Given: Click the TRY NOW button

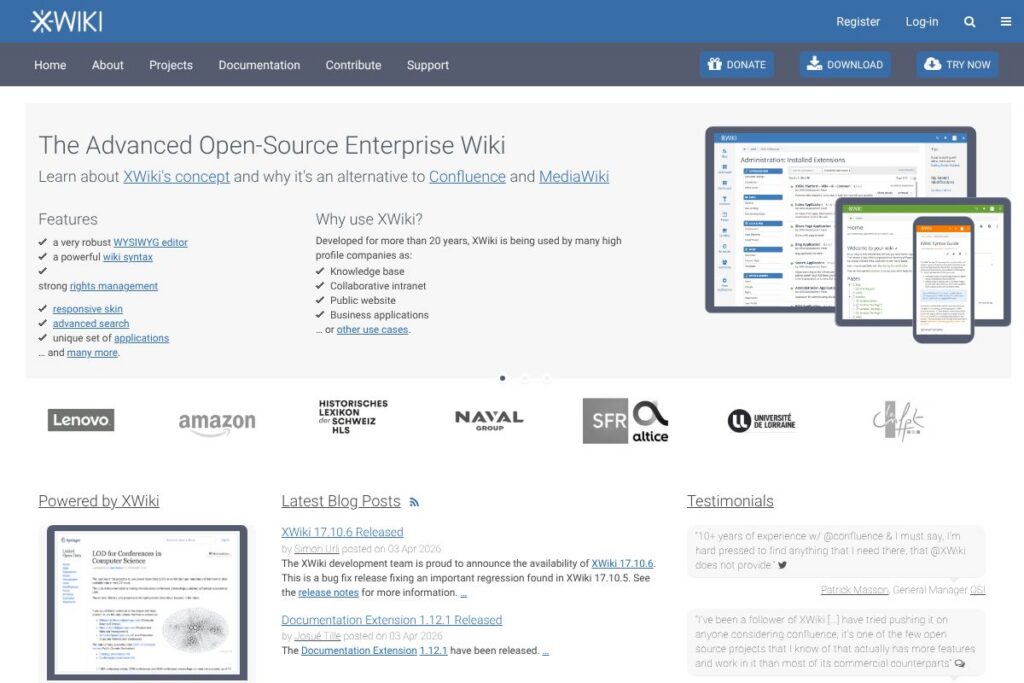Looking at the screenshot, I should tap(957, 64).
